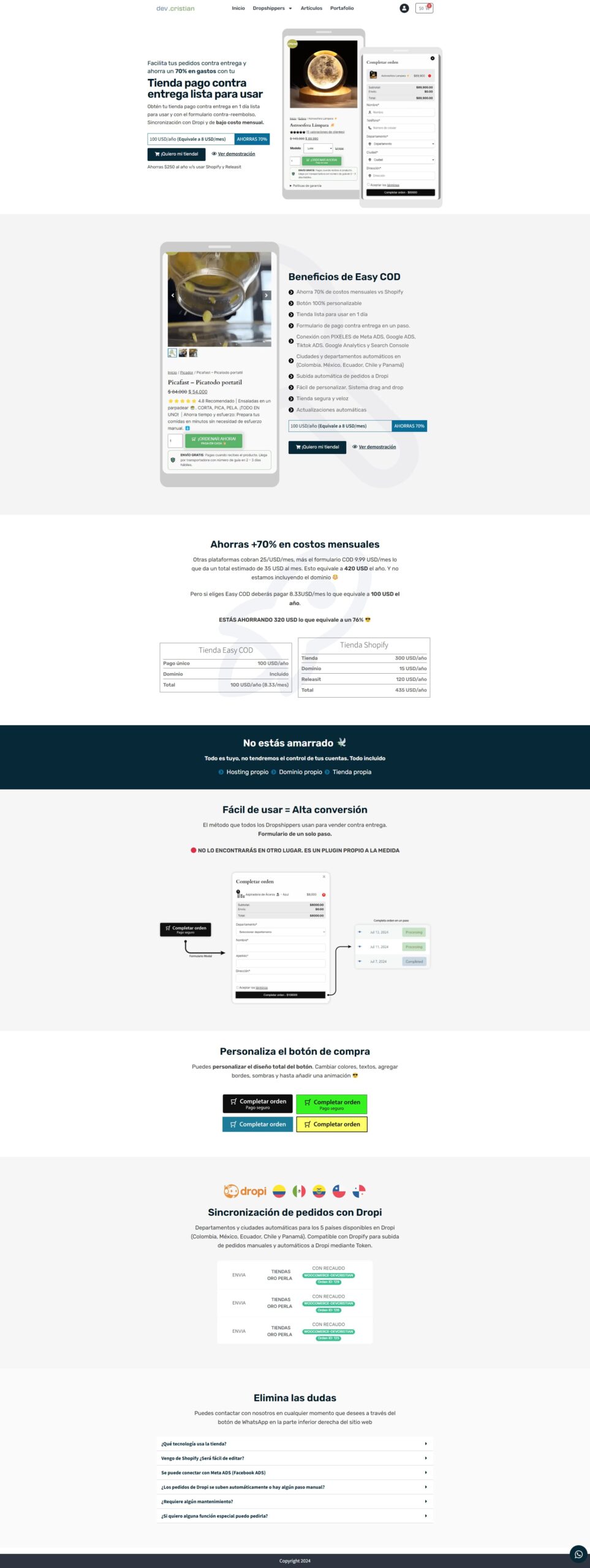
Task: Click the Apellido field in Aspiradora form
Action: 281,963
